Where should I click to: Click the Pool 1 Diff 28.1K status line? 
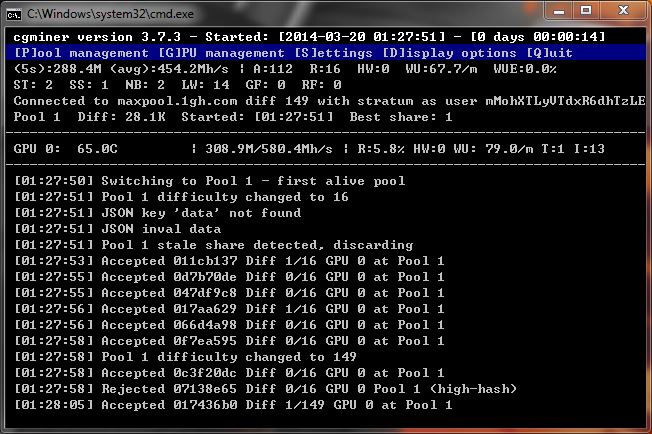[x=233, y=117]
